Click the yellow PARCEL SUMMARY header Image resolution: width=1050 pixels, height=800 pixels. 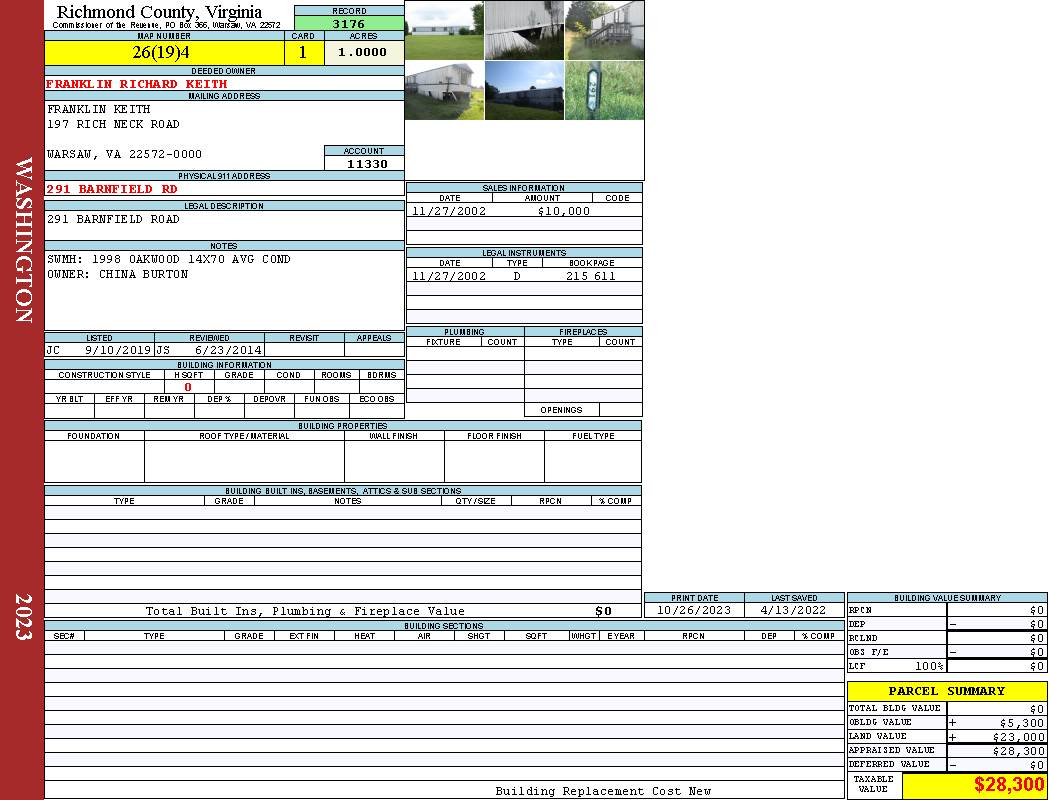click(x=946, y=691)
